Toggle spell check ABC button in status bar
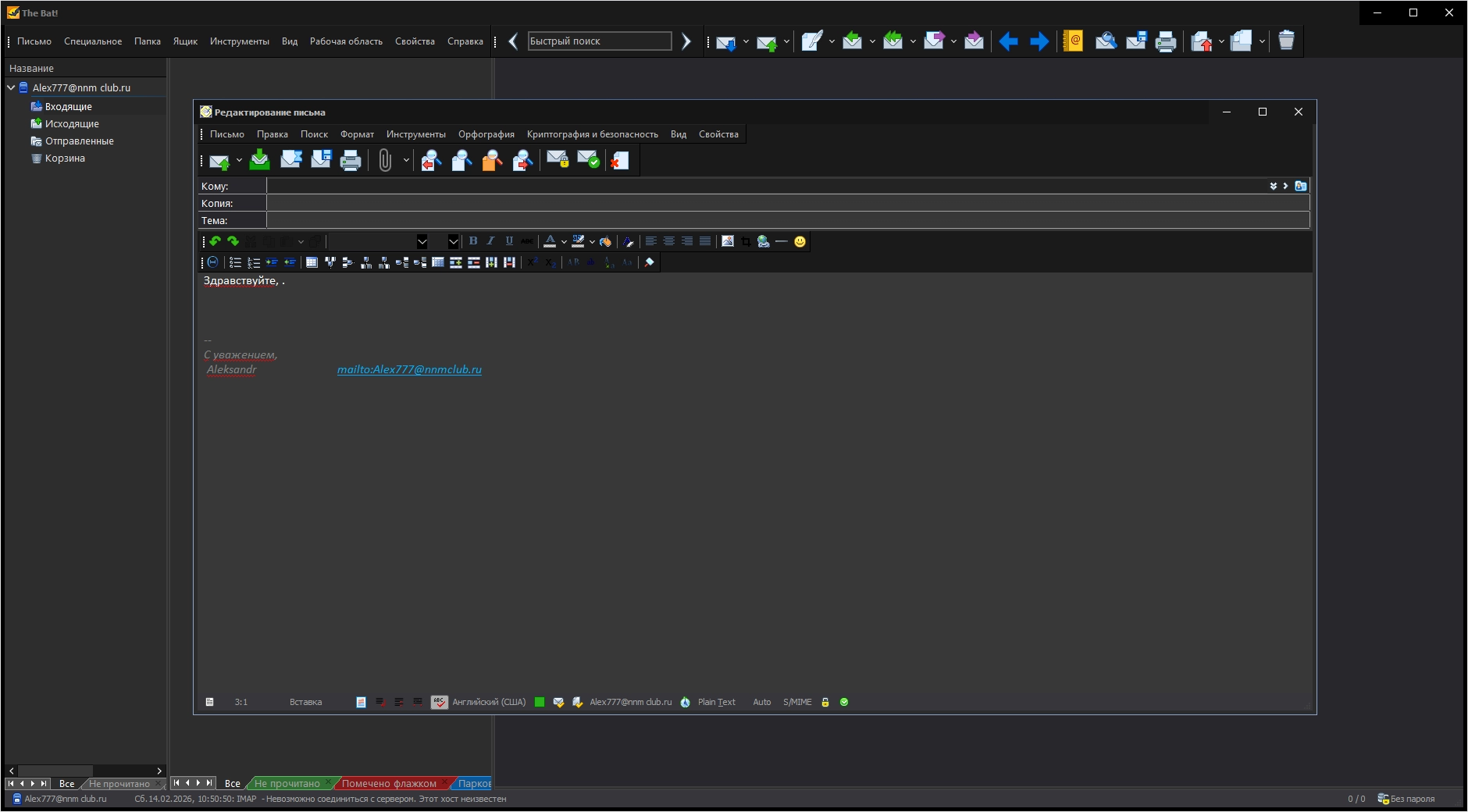The width and height of the screenshot is (1468, 812). pyautogui.click(x=440, y=703)
